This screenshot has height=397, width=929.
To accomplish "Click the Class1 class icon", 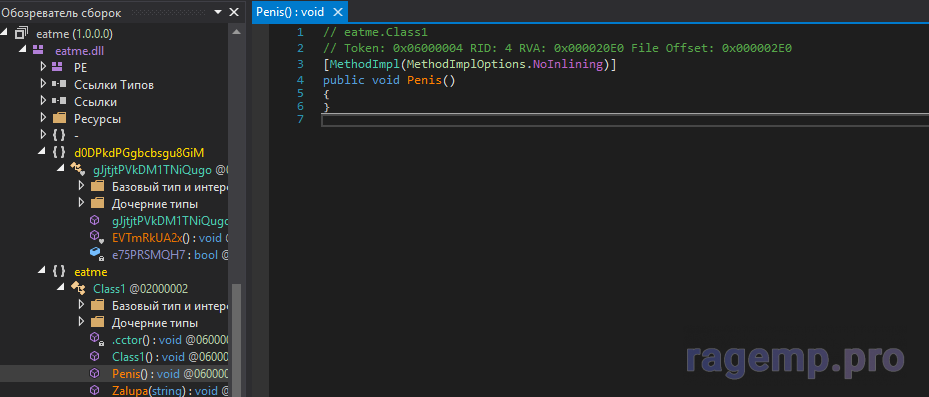I will [78, 289].
